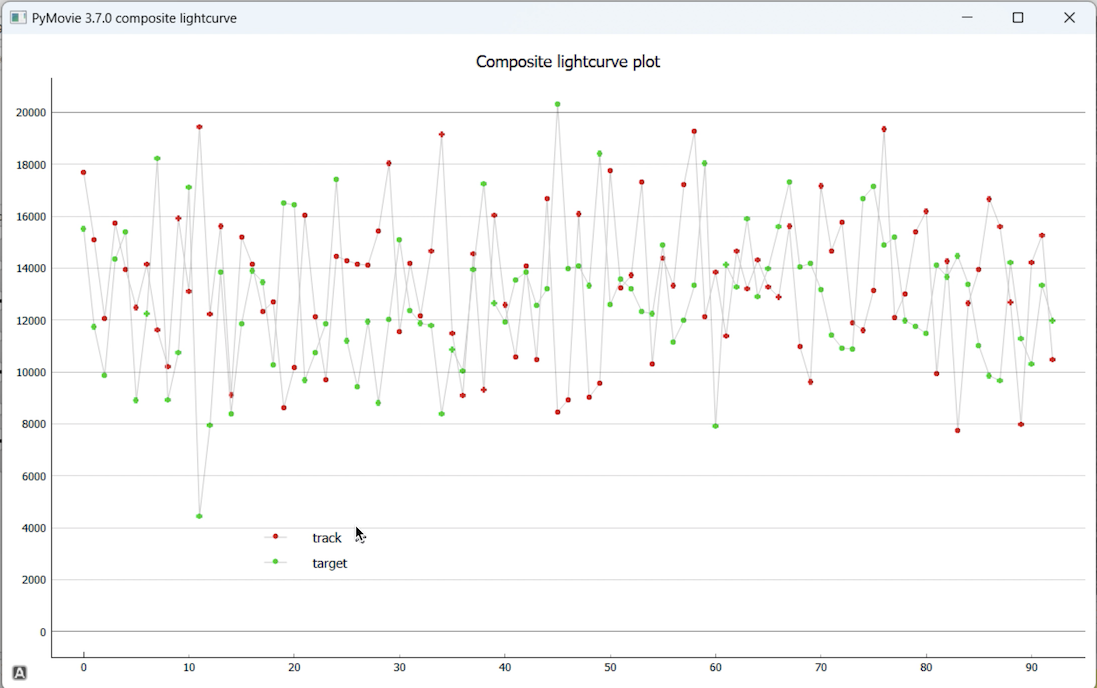The image size is (1097, 688).
Task: Click the red track marker in legend
Action: coord(276,537)
